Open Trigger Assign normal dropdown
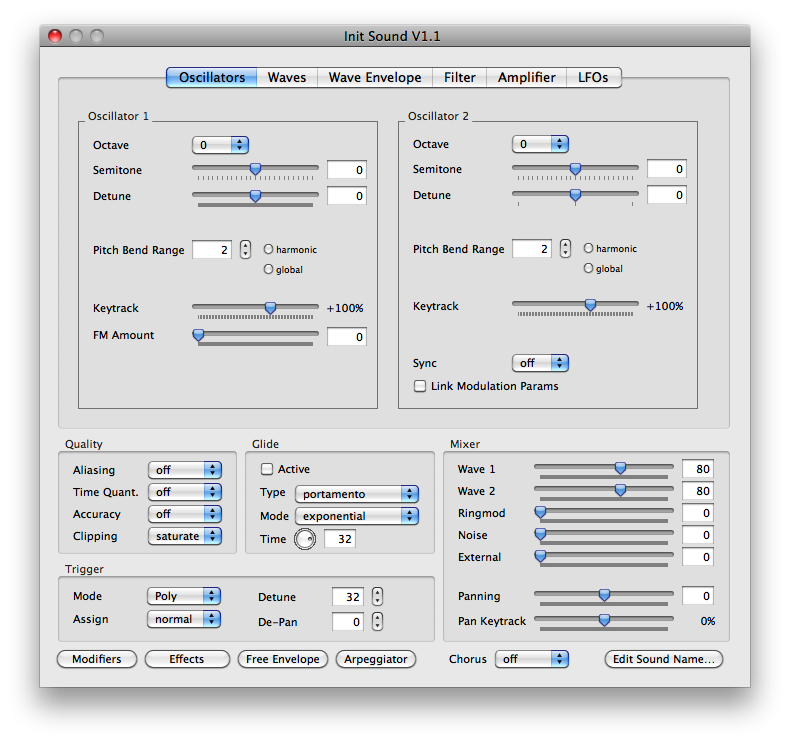The image size is (790, 742). (184, 619)
